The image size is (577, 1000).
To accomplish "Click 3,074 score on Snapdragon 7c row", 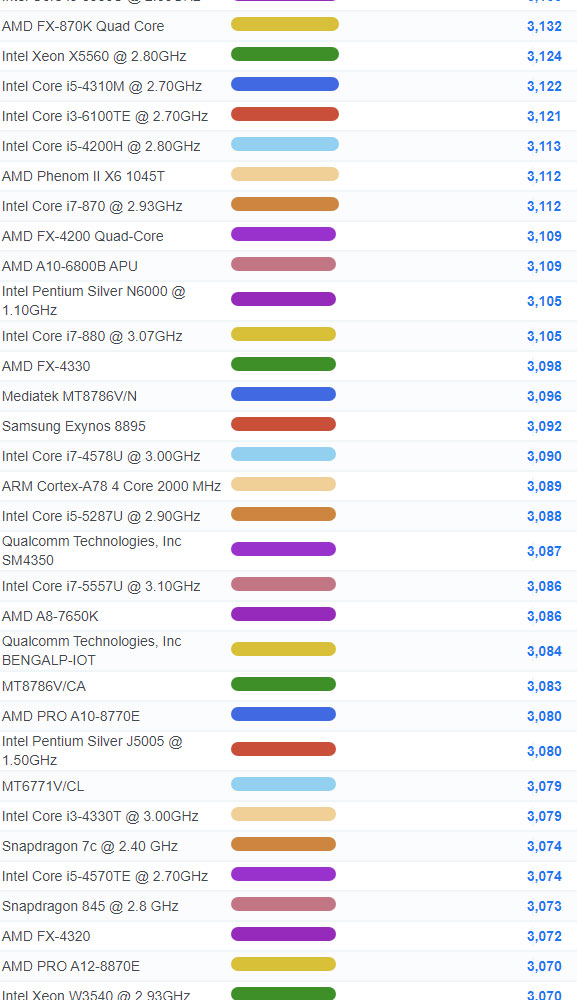I will point(544,846).
